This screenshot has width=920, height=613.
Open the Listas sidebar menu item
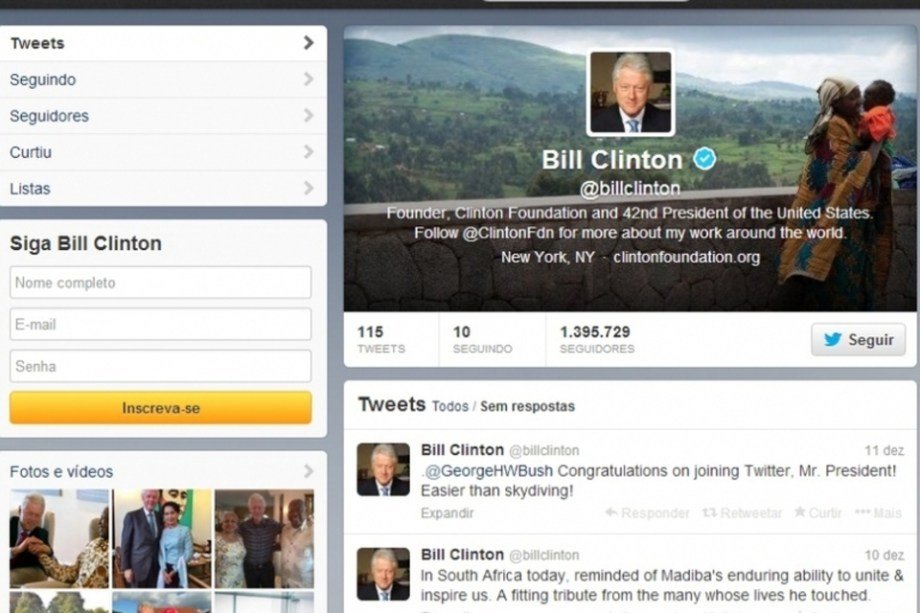pos(163,188)
